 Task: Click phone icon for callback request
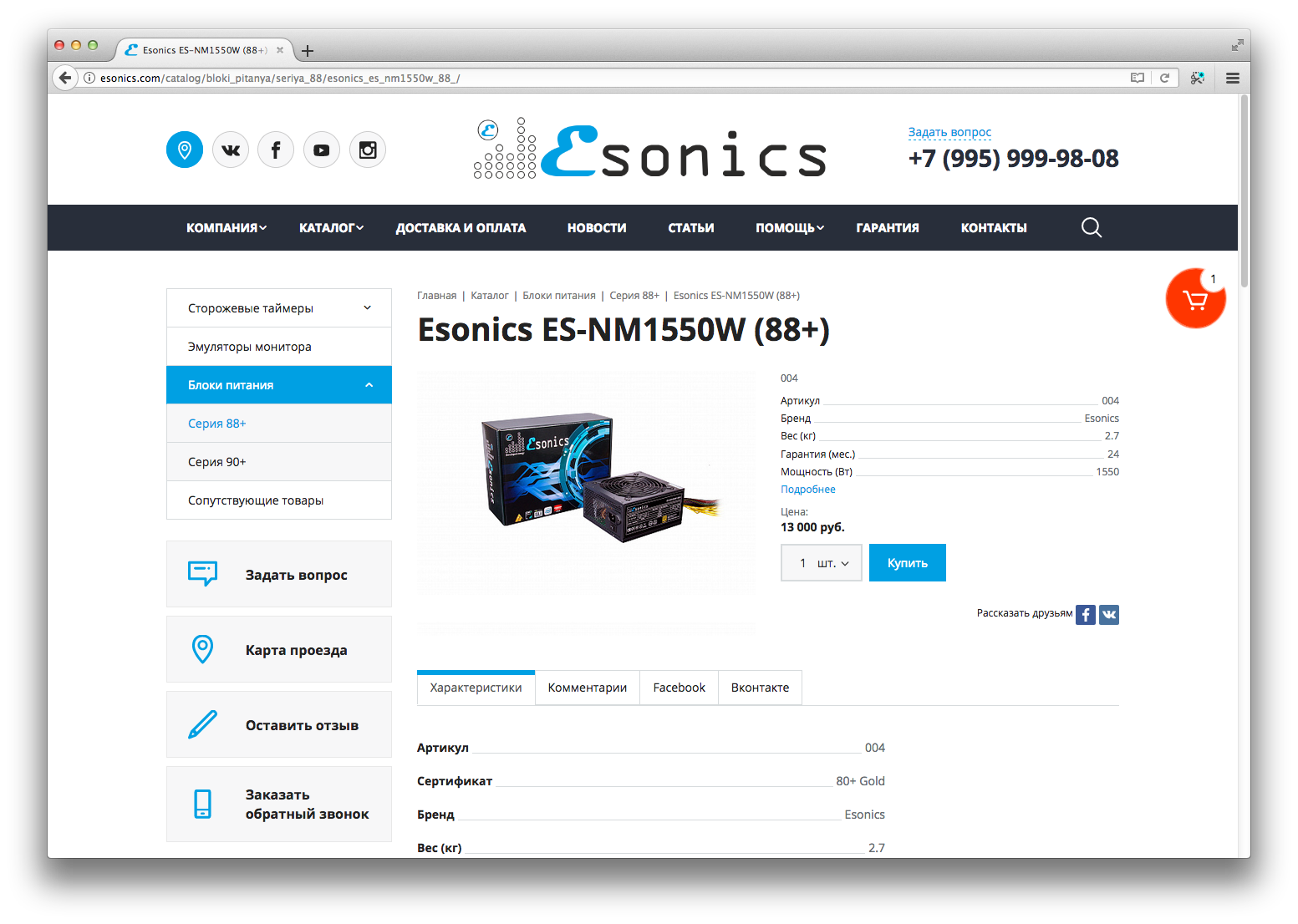coord(203,804)
